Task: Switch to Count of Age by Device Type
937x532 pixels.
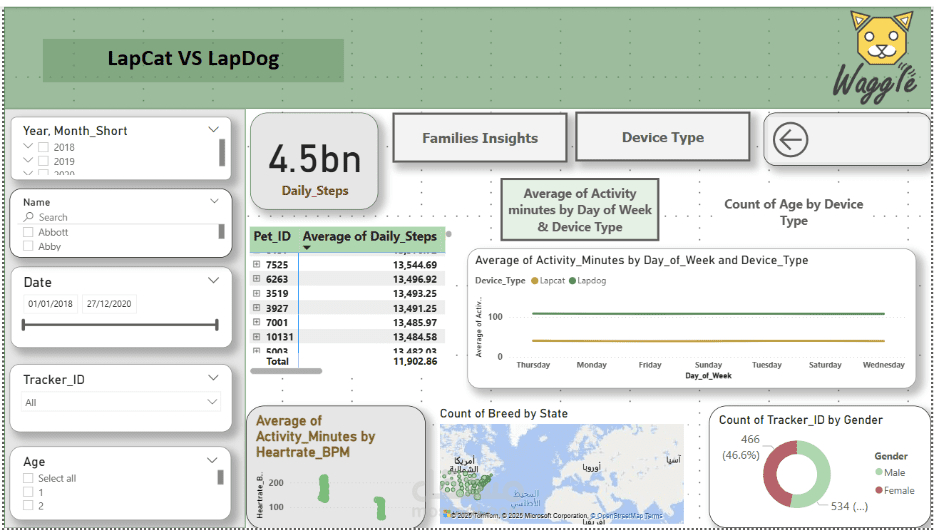Action: 793,212
